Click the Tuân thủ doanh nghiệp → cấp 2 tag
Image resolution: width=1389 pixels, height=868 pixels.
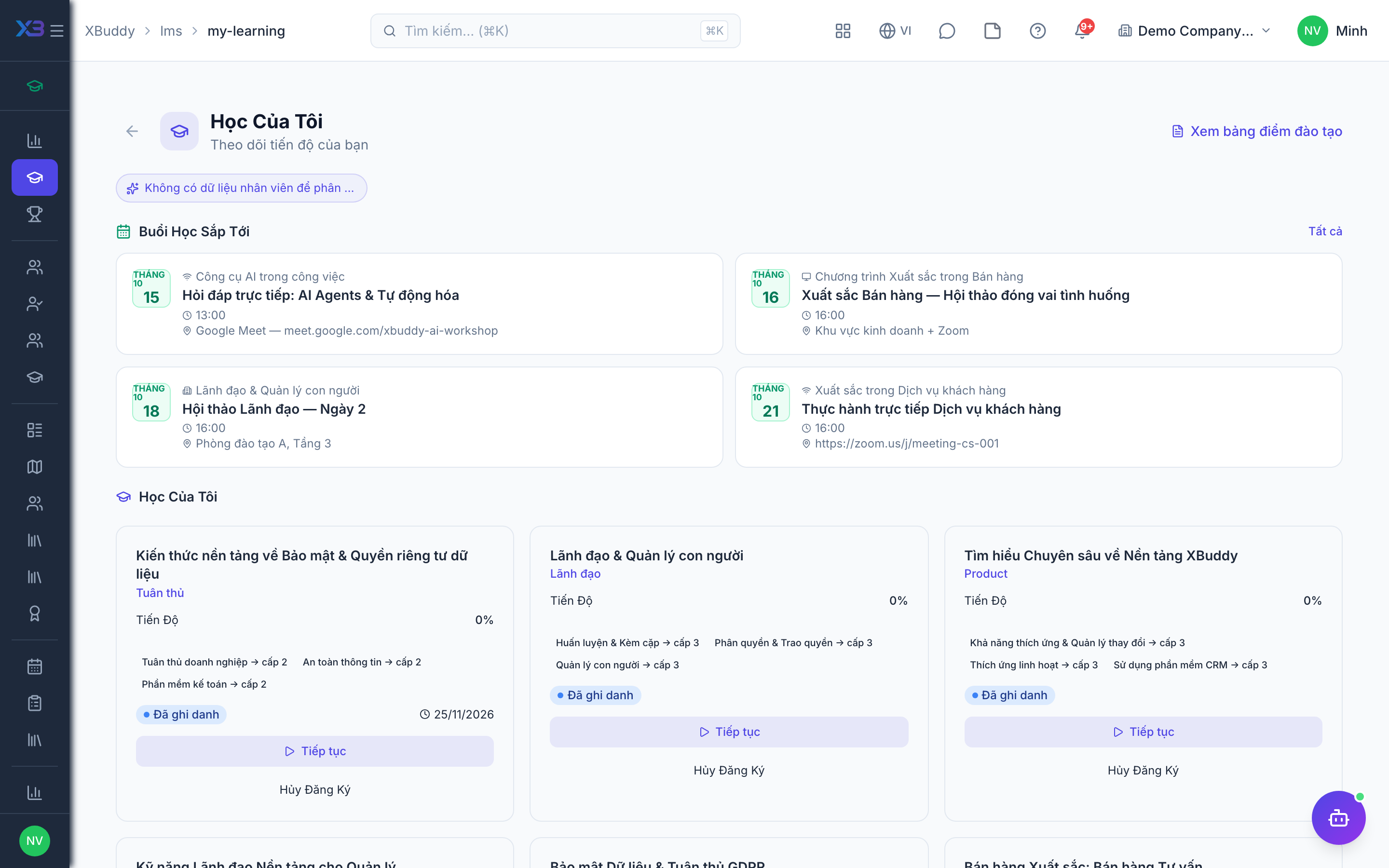[x=214, y=662]
